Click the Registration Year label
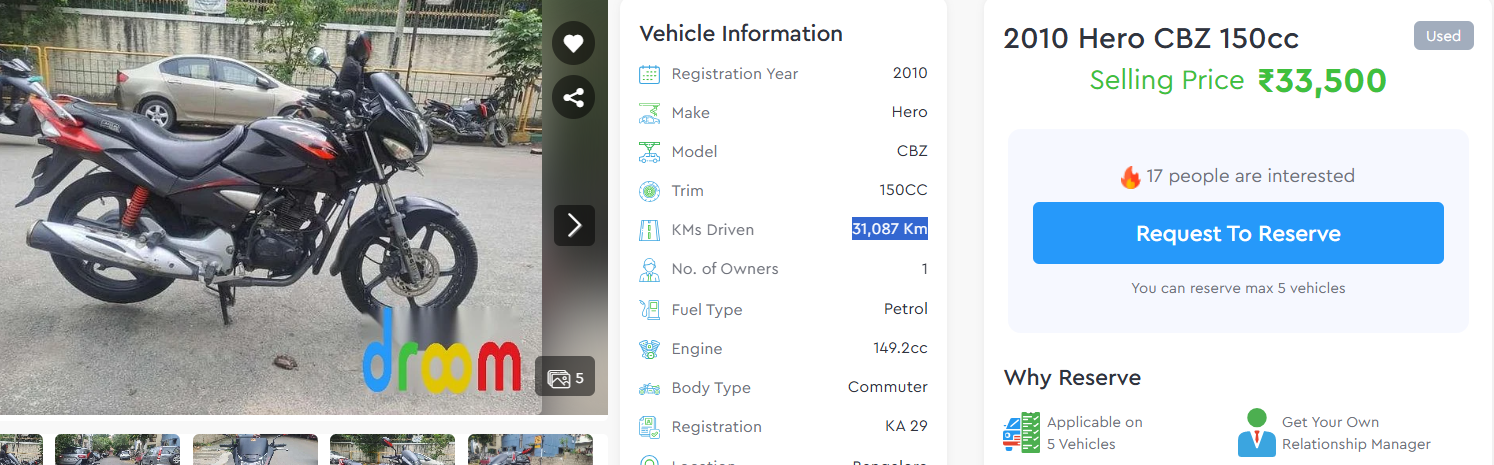The height and width of the screenshot is (465, 1494). tap(735, 74)
